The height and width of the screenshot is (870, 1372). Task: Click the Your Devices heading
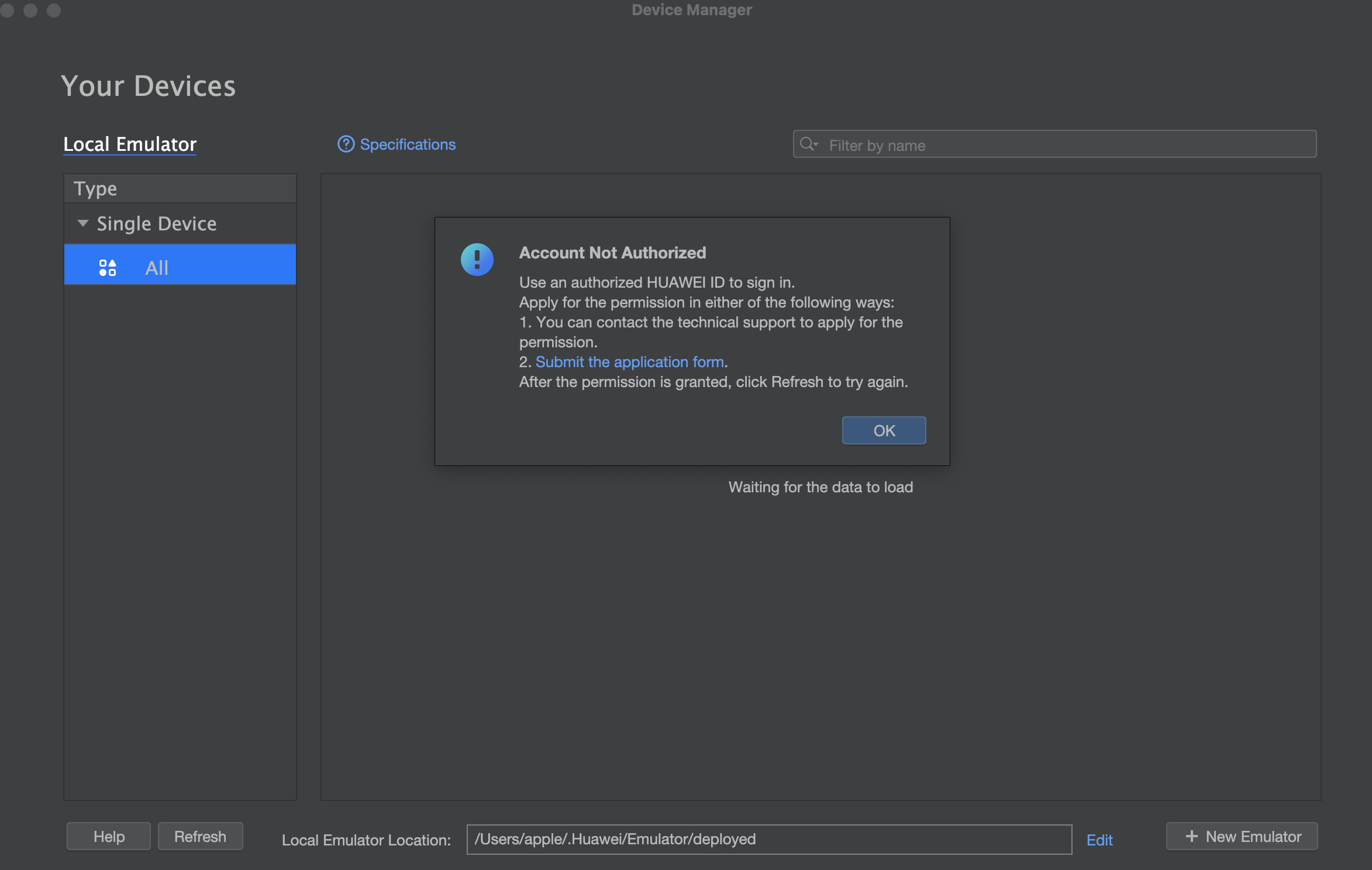[148, 86]
